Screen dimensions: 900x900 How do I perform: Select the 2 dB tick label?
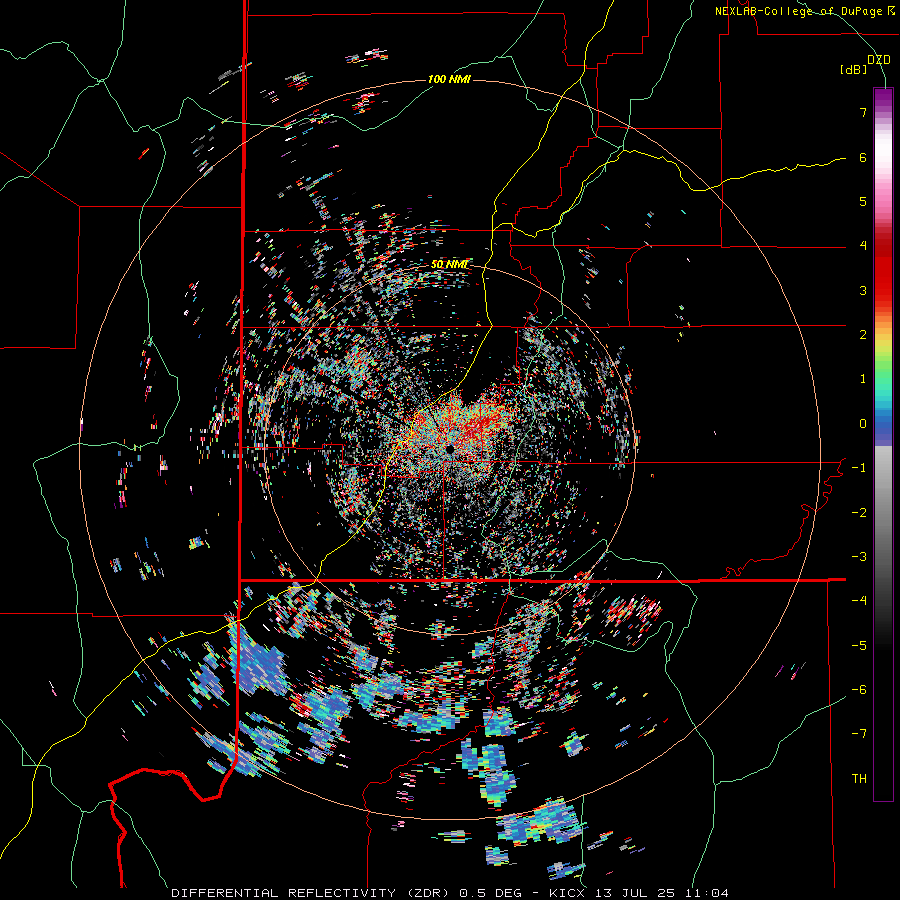click(863, 335)
